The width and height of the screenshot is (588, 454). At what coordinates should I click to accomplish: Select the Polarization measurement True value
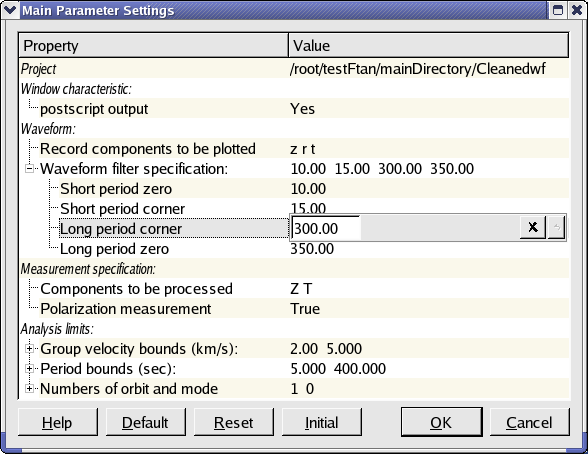pos(305,309)
